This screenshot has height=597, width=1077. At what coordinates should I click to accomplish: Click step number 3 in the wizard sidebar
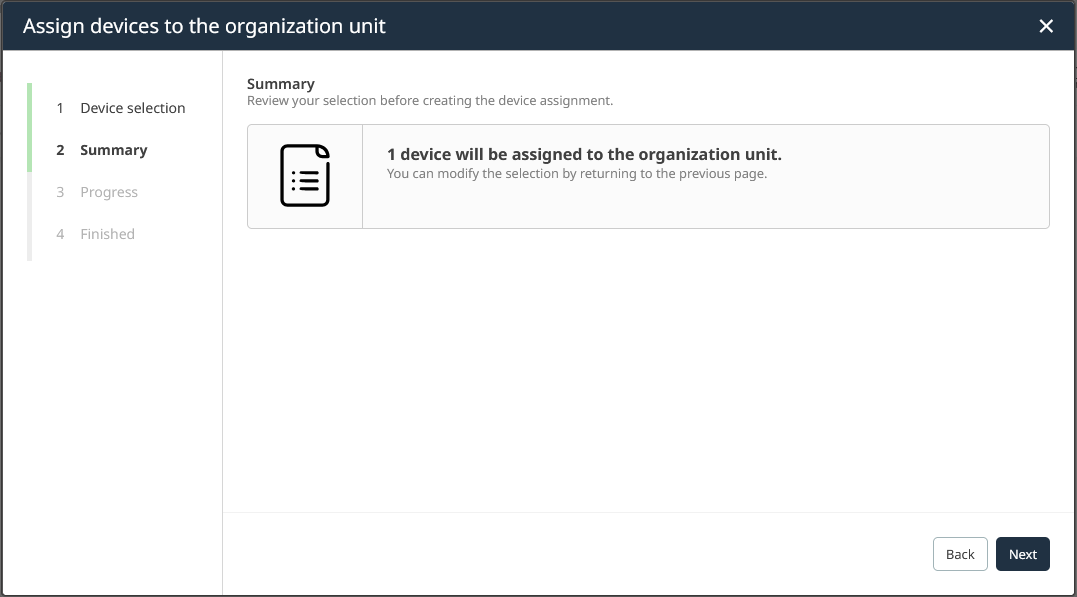click(x=61, y=192)
